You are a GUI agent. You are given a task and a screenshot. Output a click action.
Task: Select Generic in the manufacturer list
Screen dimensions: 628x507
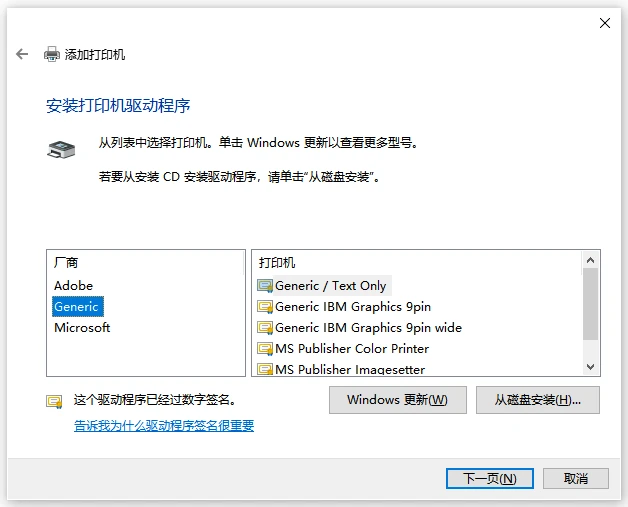pos(78,307)
